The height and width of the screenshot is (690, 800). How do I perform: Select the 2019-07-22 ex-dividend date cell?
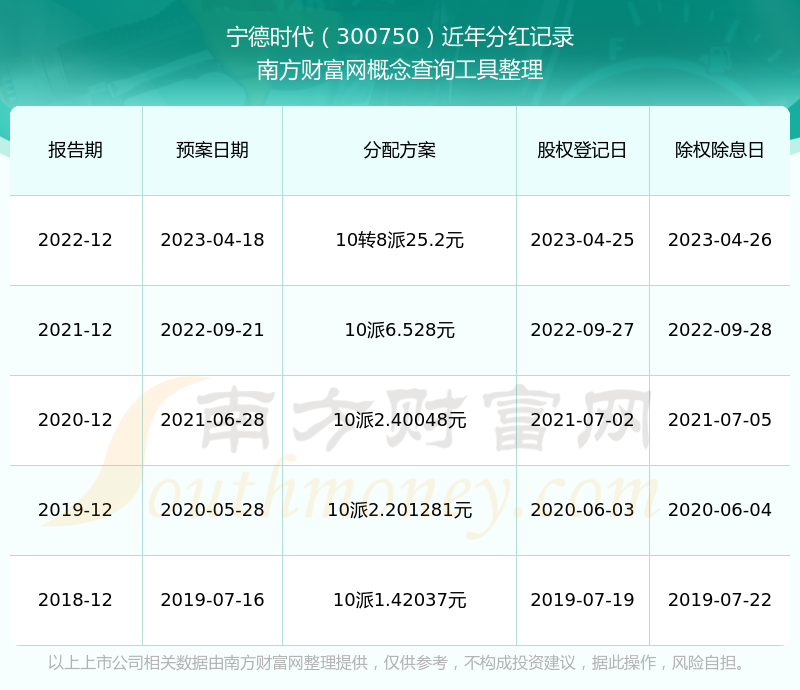click(719, 600)
